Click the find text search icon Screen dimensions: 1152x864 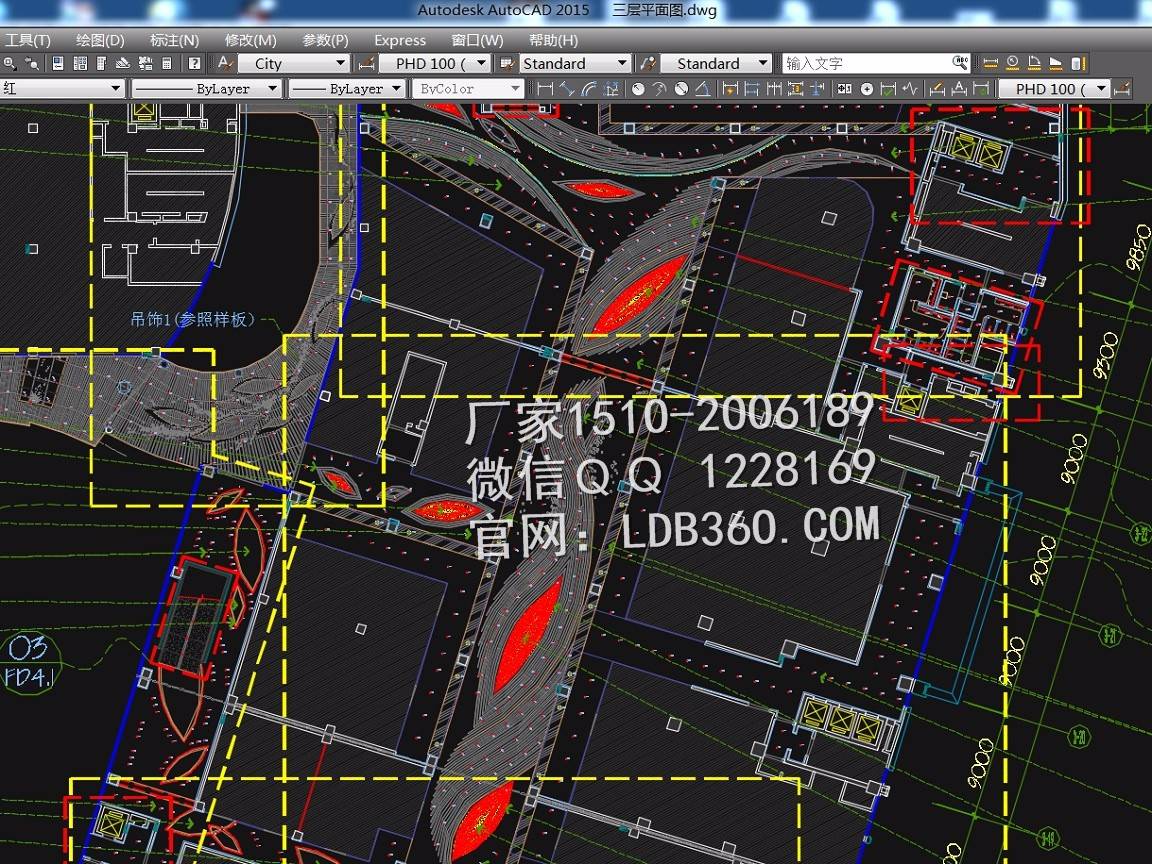960,63
